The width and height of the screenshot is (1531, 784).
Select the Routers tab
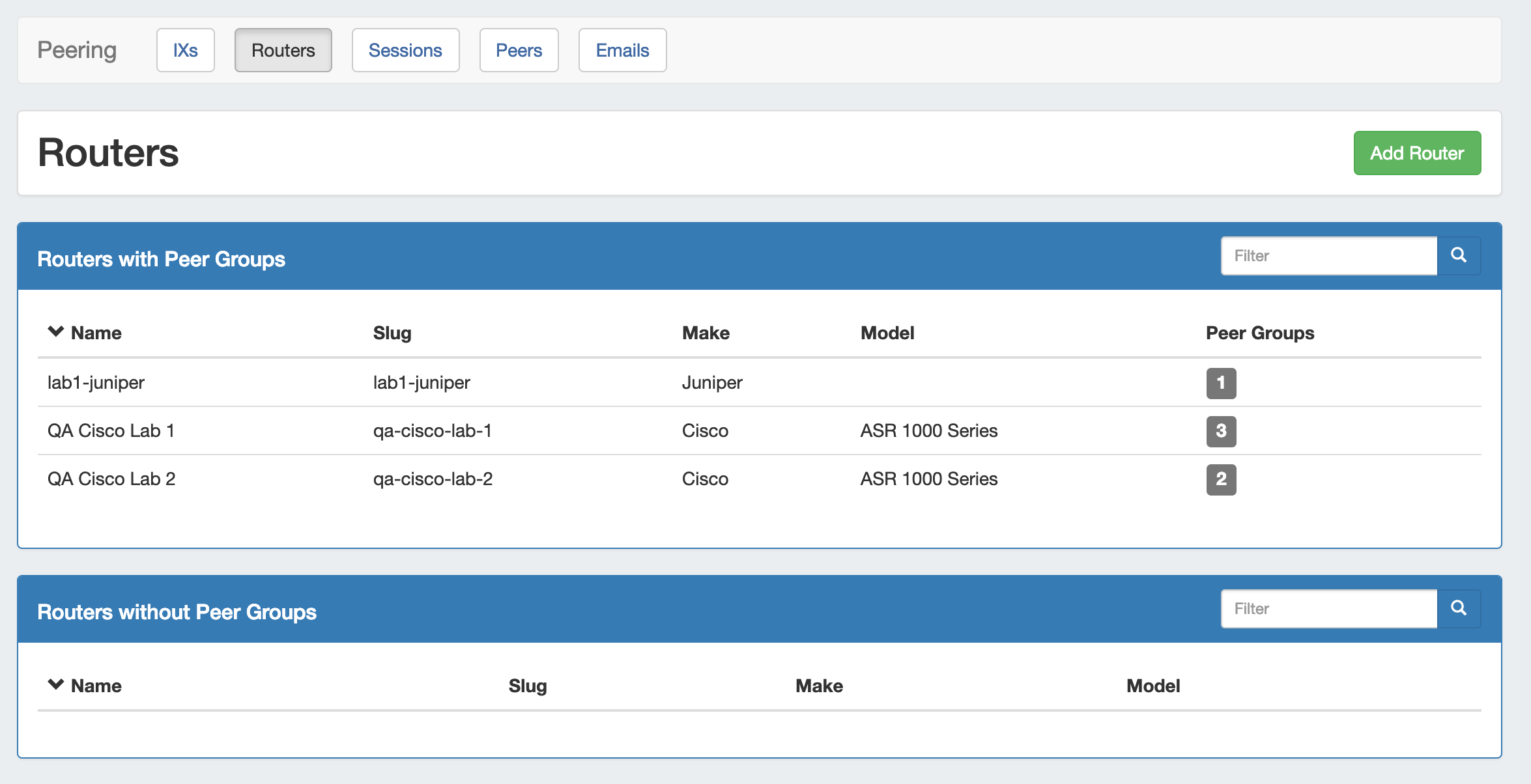click(283, 50)
